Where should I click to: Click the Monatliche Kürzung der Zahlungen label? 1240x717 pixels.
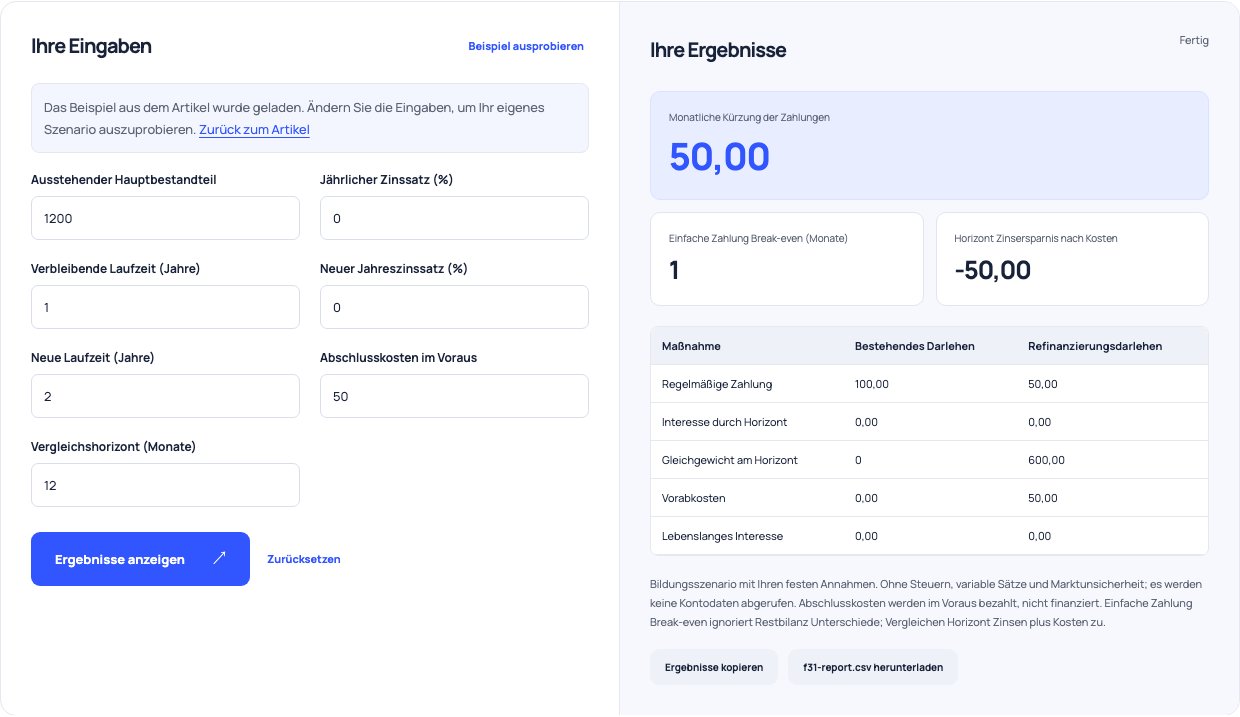click(749, 117)
